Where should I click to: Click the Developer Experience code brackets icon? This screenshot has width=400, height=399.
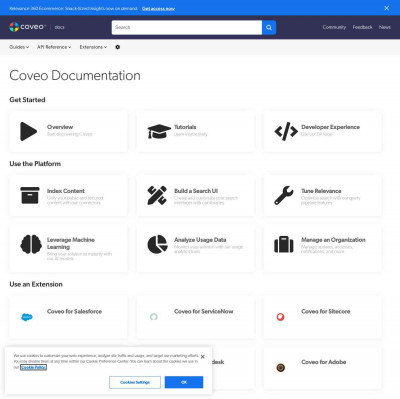pyautogui.click(x=286, y=131)
